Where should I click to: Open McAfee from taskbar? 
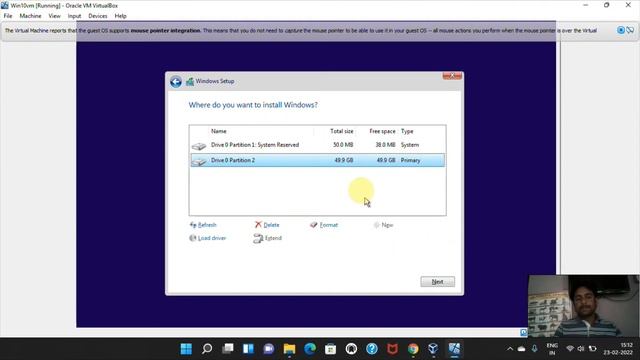392,349
